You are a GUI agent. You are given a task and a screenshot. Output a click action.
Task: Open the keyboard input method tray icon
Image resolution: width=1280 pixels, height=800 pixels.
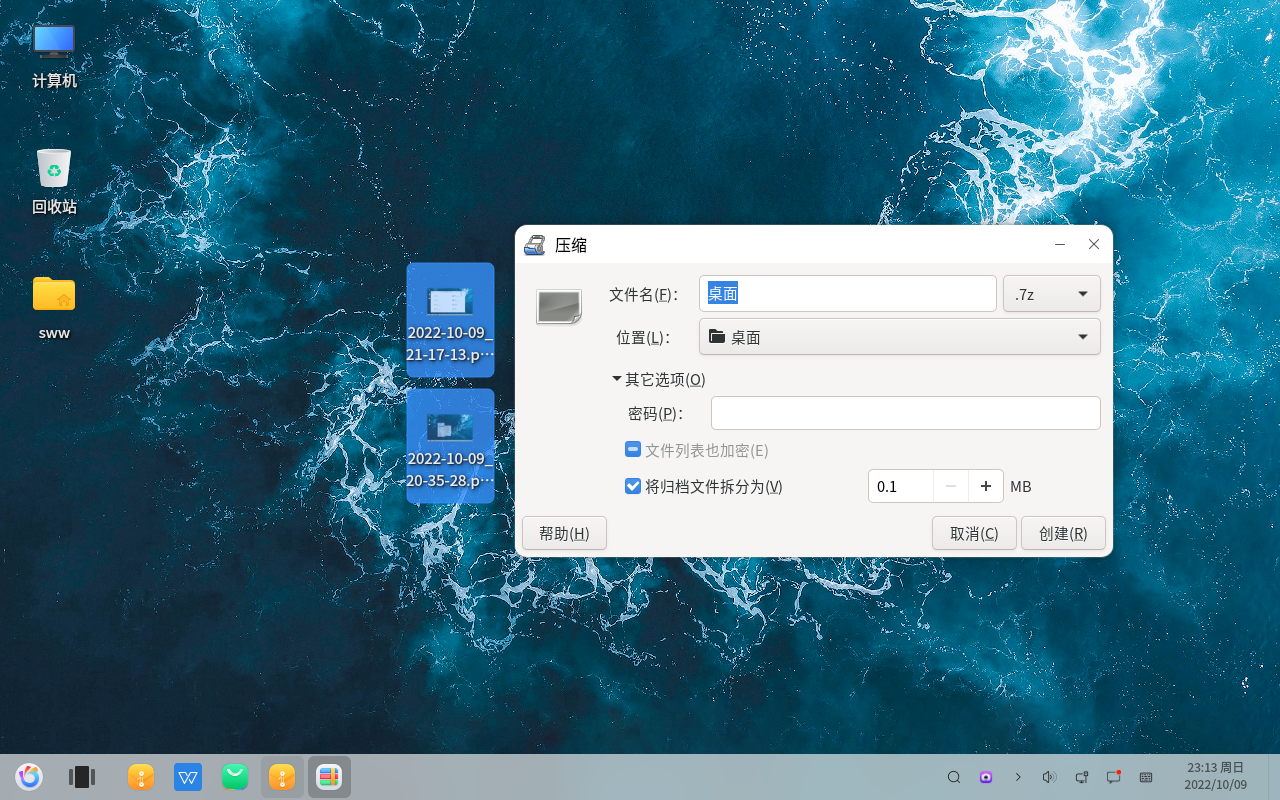tap(1146, 777)
